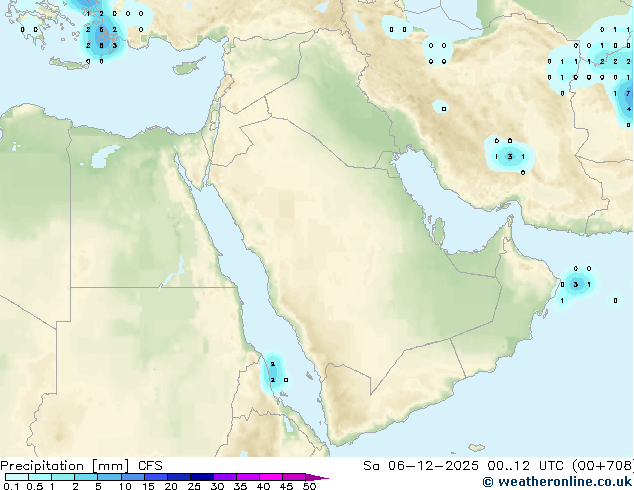Image resolution: width=634 pixels, height=490 pixels.
Task: Click the '7' precipitation value on map
Action: point(628,93)
